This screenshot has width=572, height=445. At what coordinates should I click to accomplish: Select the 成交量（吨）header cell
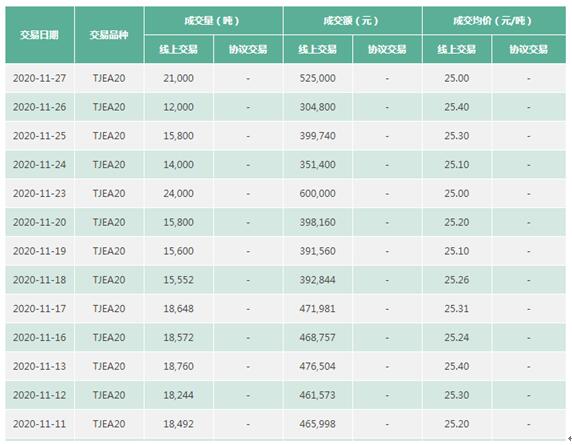pos(213,20)
